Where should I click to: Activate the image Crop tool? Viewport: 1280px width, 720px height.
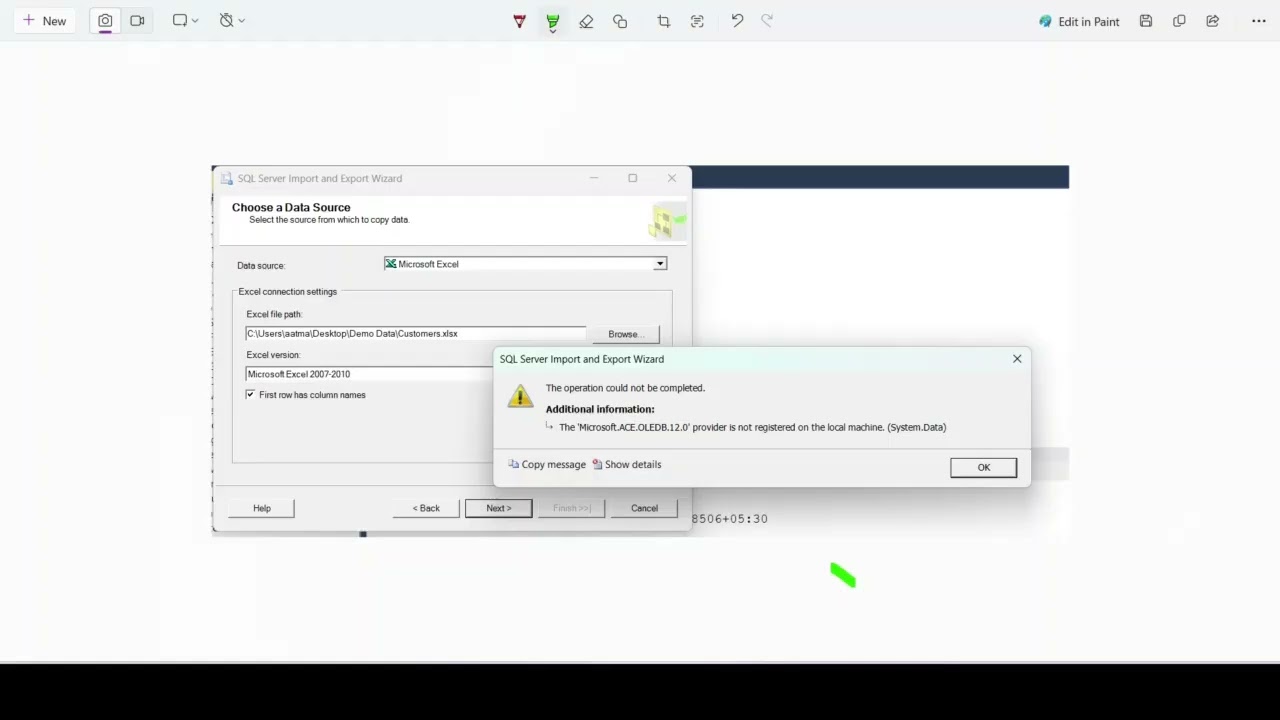[663, 21]
